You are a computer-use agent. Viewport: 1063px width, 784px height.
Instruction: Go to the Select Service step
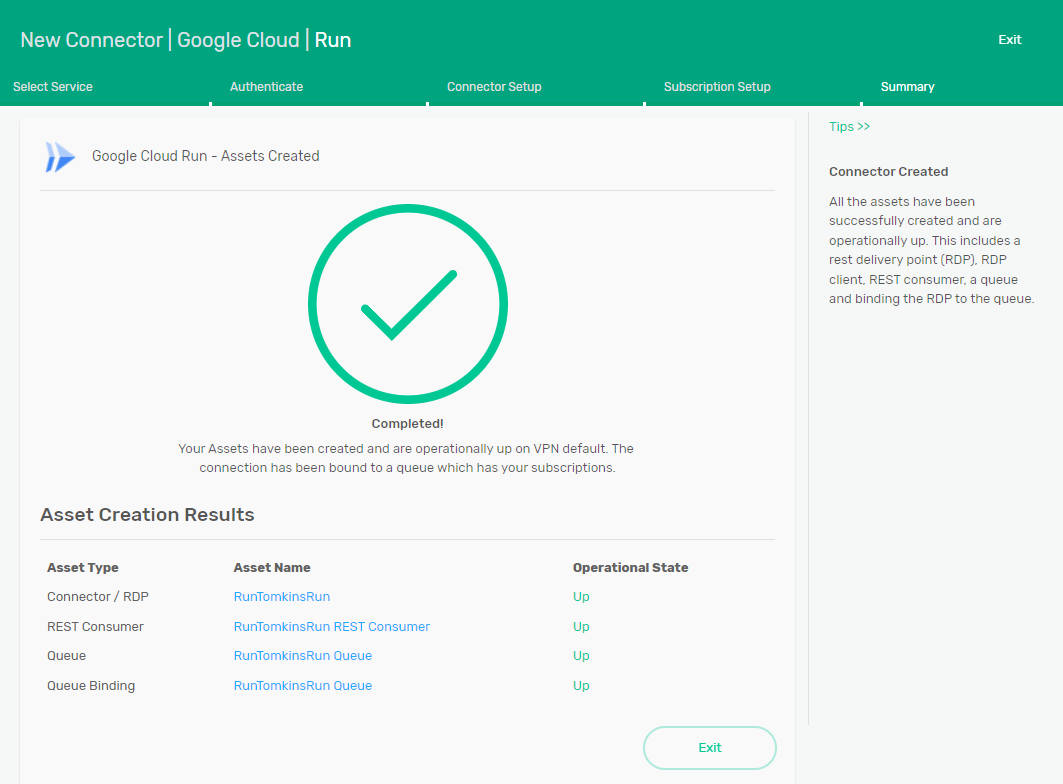[53, 87]
